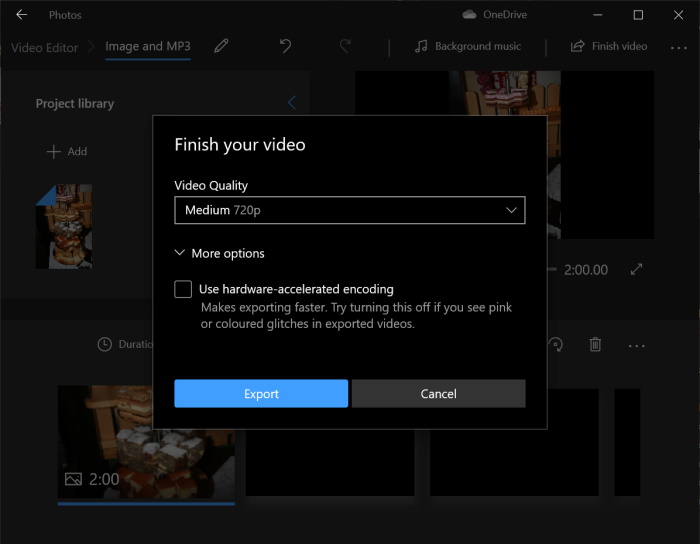Click the pencil icon to rename the project
Image resolution: width=700 pixels, height=544 pixels.
click(222, 46)
